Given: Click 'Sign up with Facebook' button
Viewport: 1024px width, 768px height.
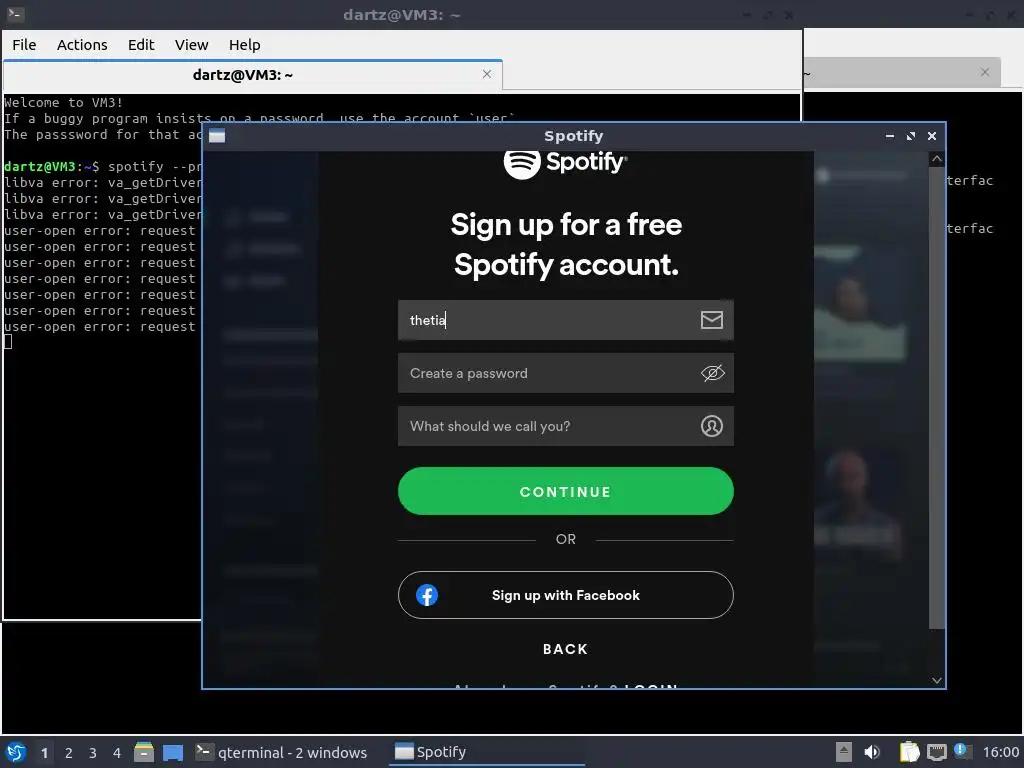Looking at the screenshot, I should click(x=566, y=595).
